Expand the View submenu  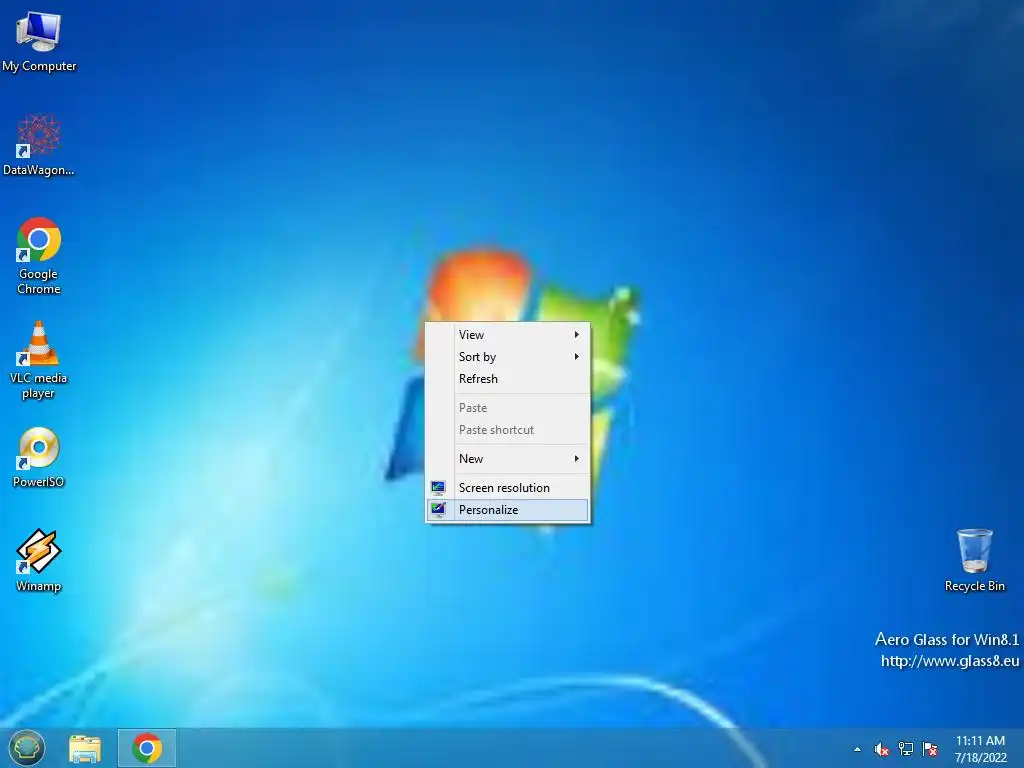pyautogui.click(x=508, y=334)
